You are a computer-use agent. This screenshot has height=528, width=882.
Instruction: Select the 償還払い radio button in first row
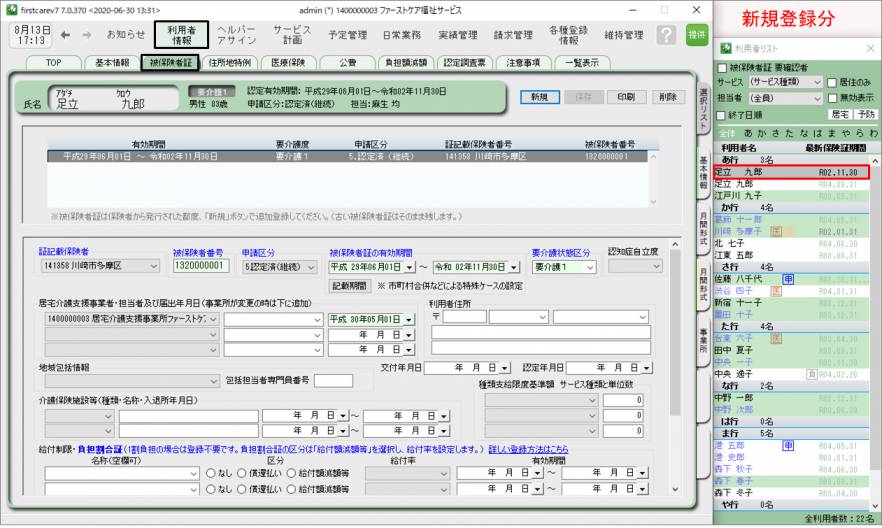pyautogui.click(x=242, y=474)
